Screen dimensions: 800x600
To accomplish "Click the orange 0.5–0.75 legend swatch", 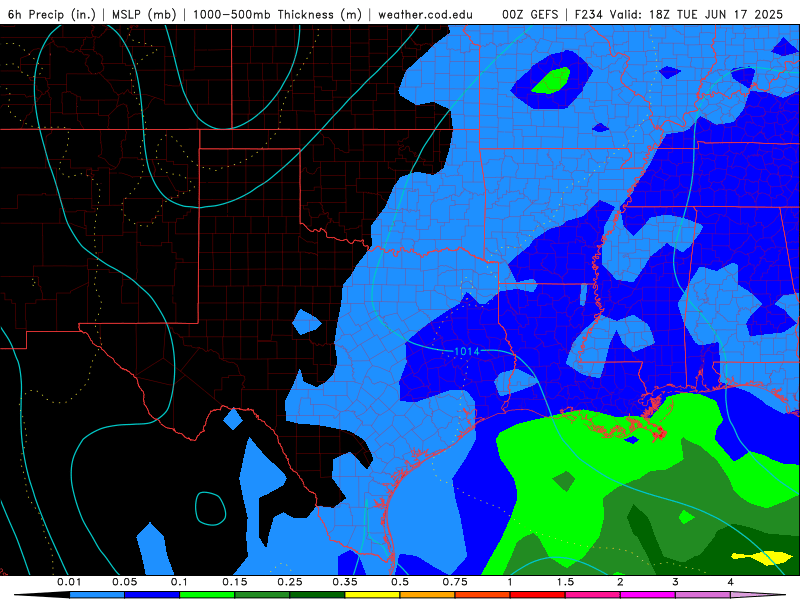I will [428, 595].
